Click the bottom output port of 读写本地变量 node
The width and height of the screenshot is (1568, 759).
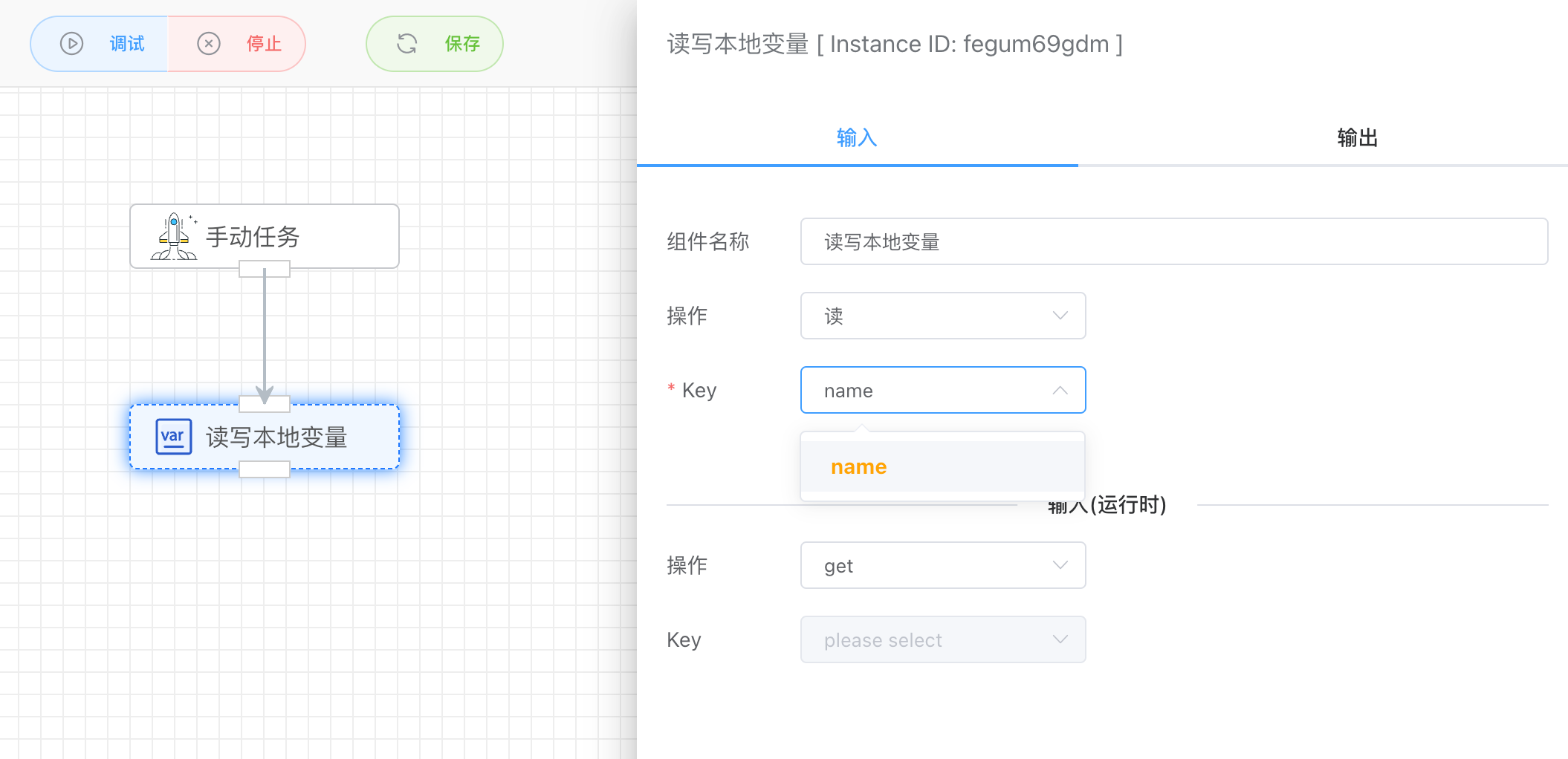click(265, 469)
